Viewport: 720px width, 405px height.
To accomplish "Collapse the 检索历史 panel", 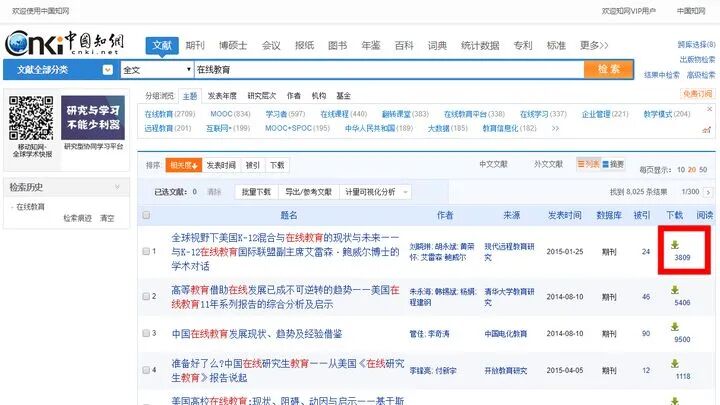I will tap(117, 187).
